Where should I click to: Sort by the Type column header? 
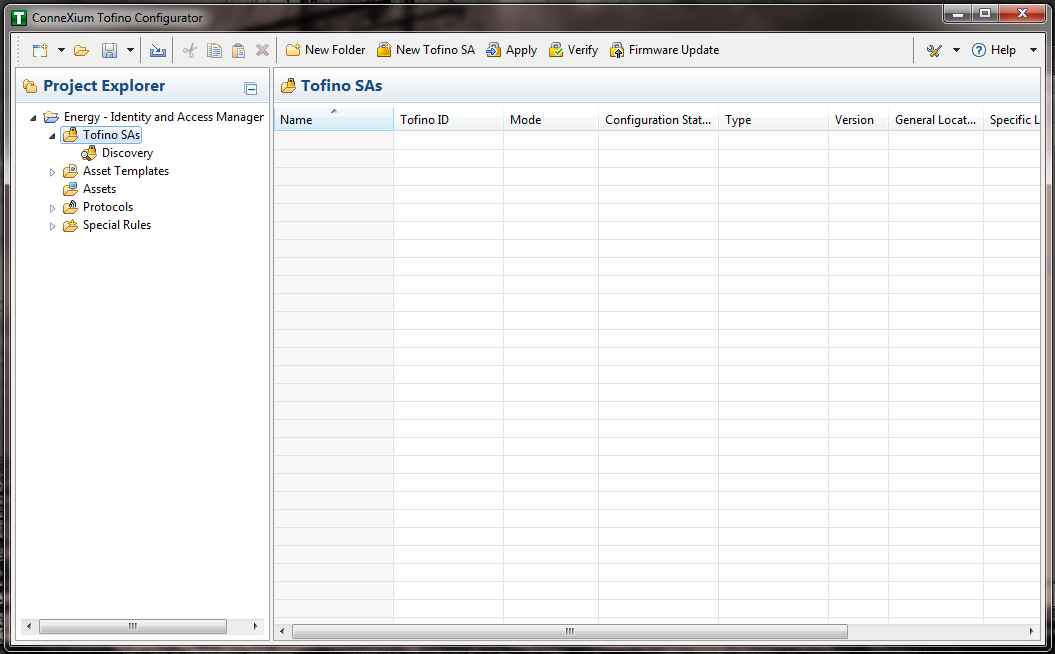[x=773, y=120]
